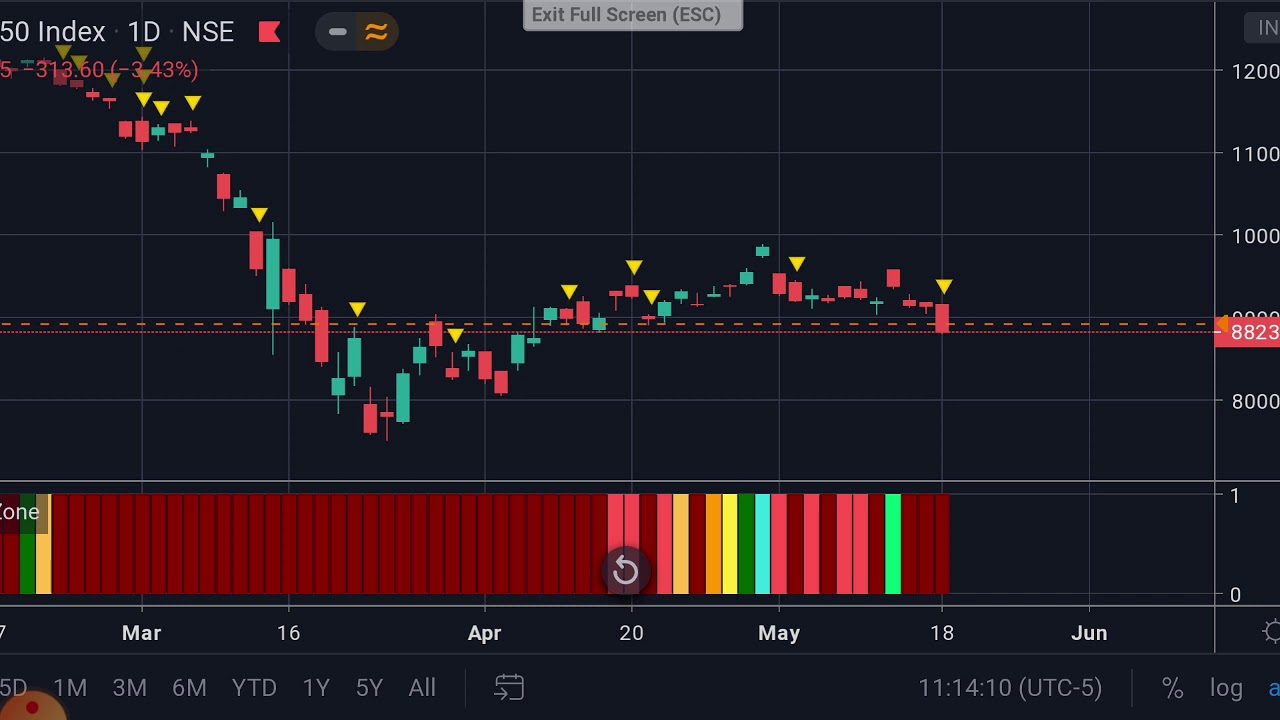Click the 16 date label on time axis
Image resolution: width=1280 pixels, height=720 pixels.
click(288, 633)
